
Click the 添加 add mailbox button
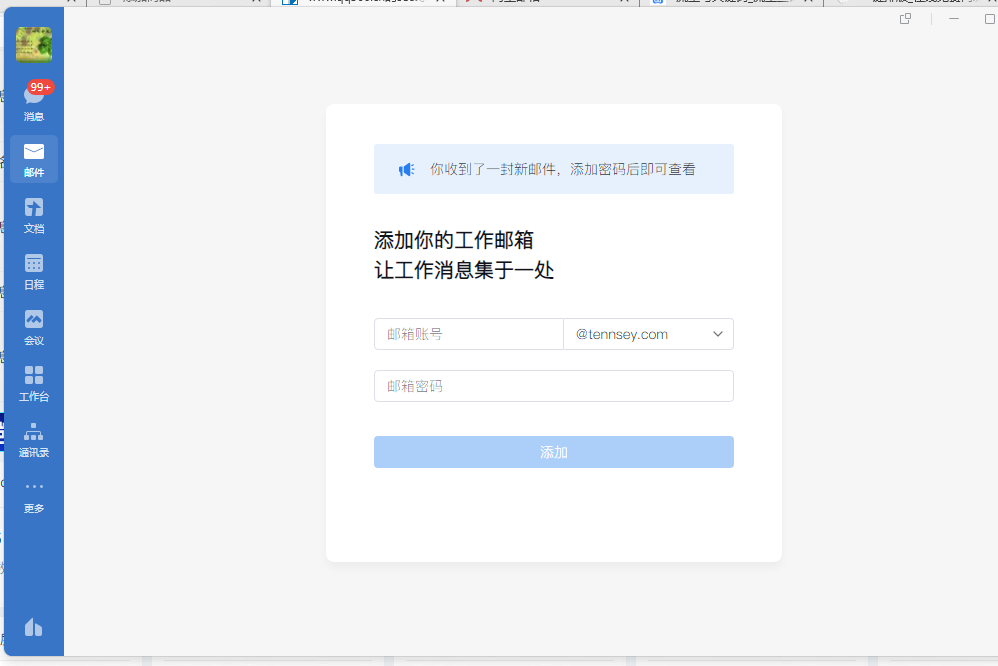[x=553, y=452]
